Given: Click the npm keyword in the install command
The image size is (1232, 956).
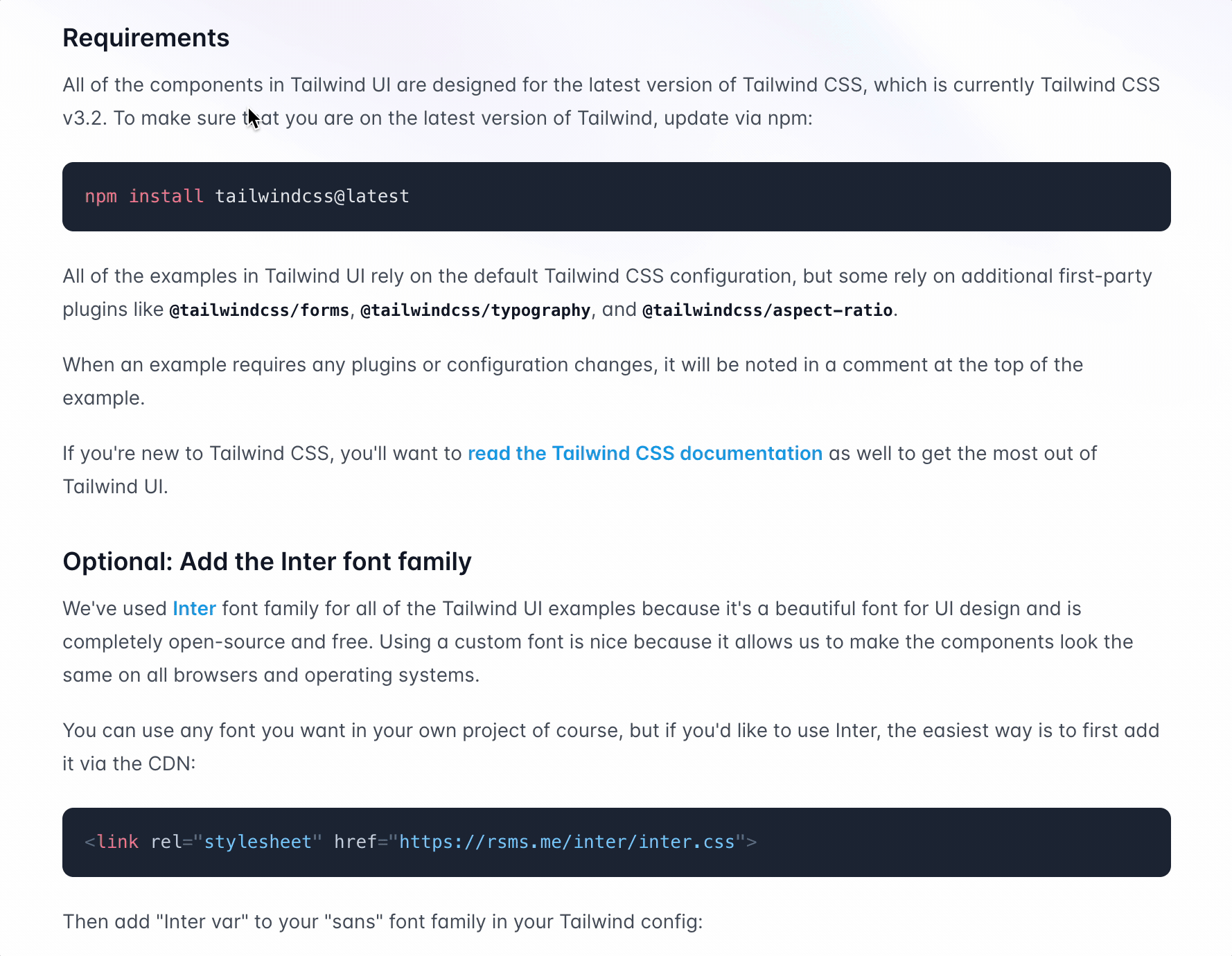Looking at the screenshot, I should point(100,197).
